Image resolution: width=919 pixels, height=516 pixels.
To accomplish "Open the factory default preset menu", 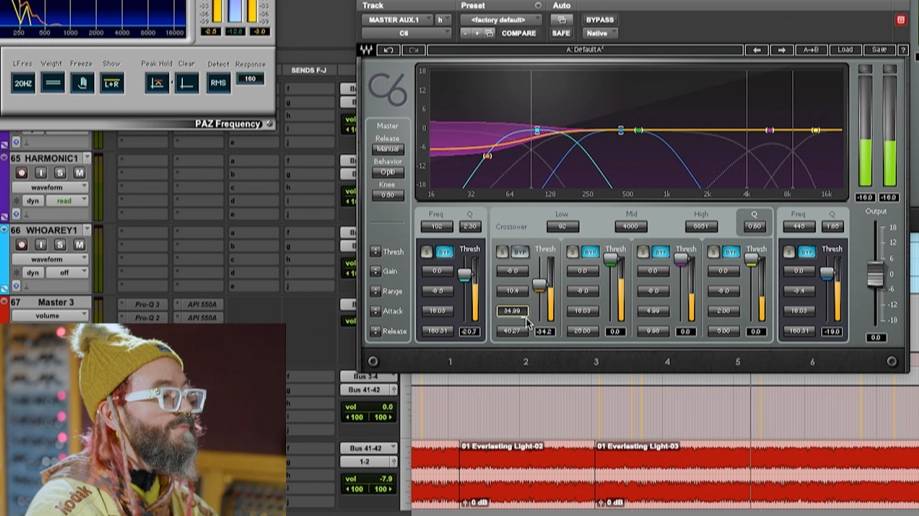I will pyautogui.click(x=501, y=19).
